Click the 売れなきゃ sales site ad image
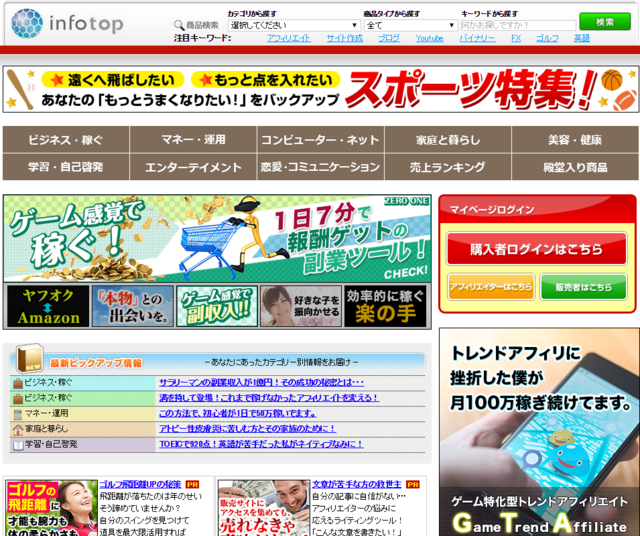 click(x=264, y=508)
